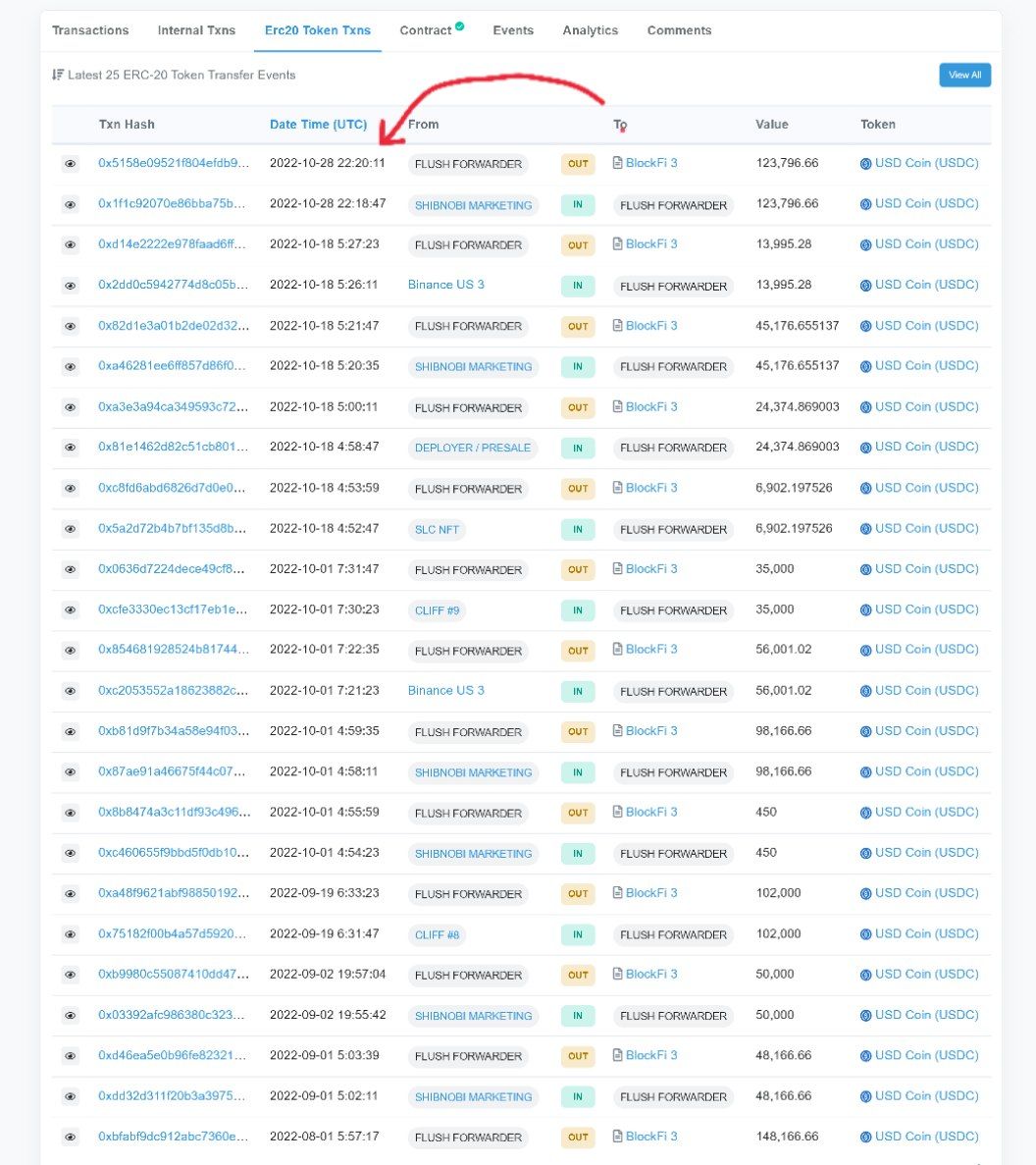
Task: Click eye icon for txn 0xa3e3a94ca349593c72
Action: click(71, 407)
